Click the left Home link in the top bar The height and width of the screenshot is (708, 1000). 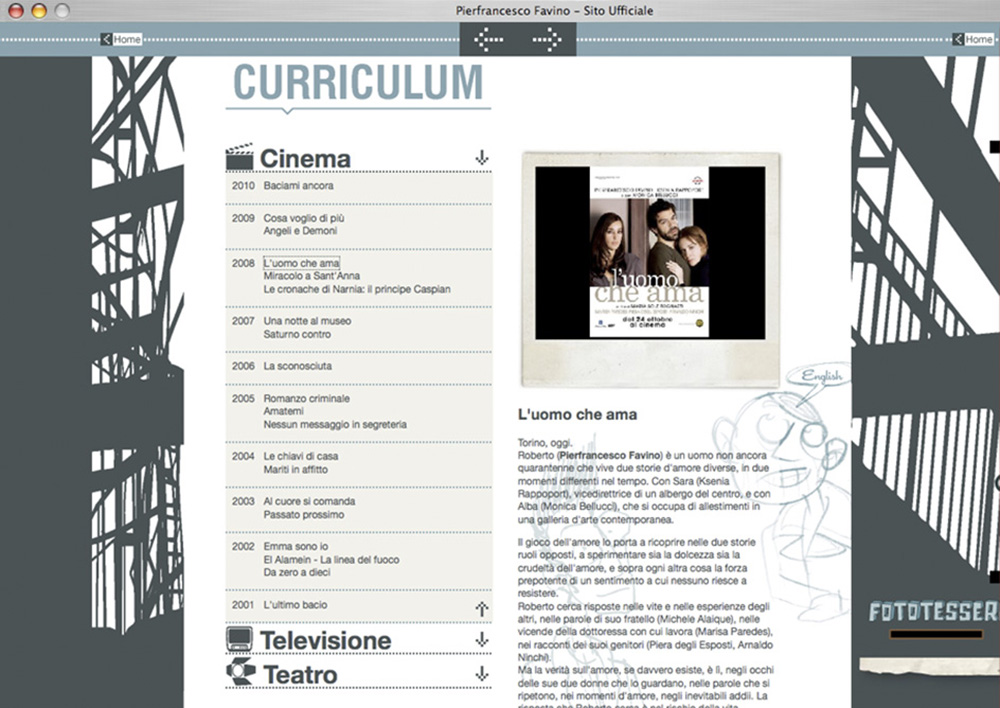121,40
